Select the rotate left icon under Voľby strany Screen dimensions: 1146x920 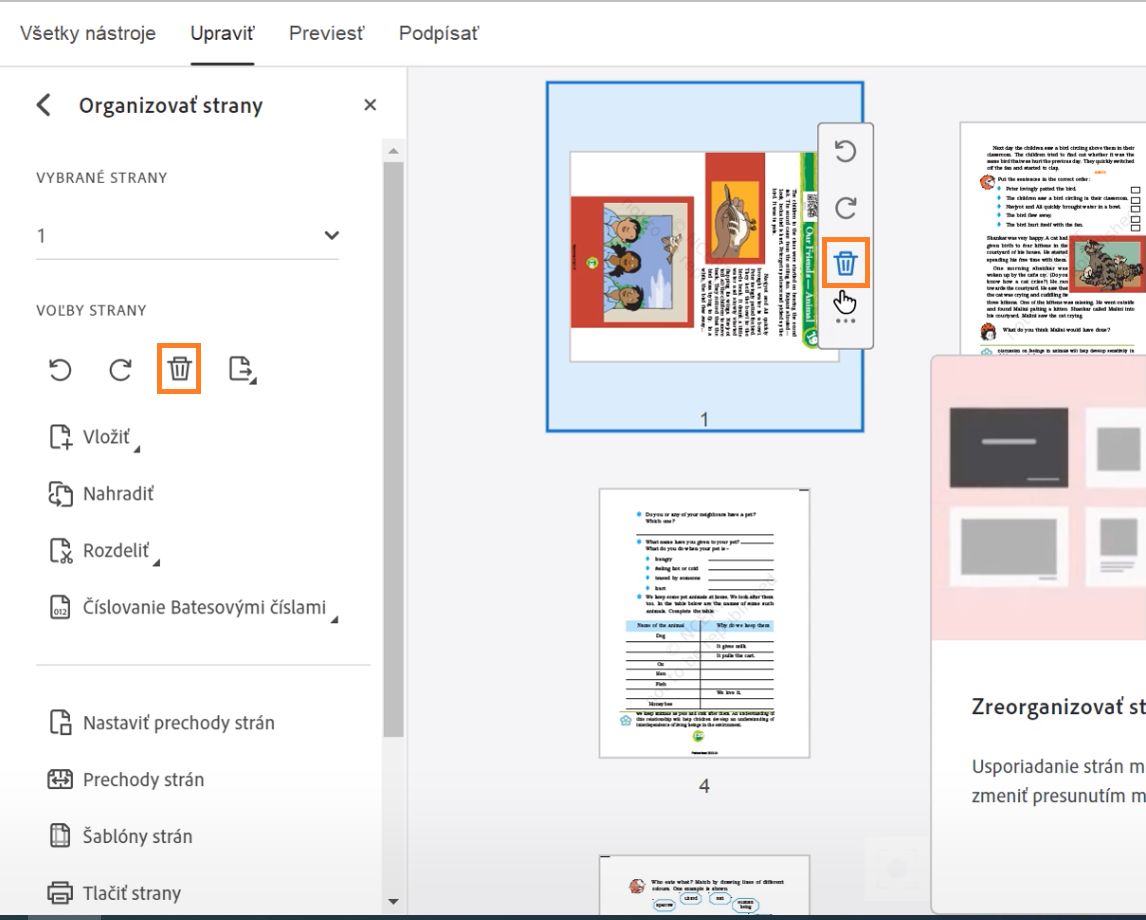61,370
